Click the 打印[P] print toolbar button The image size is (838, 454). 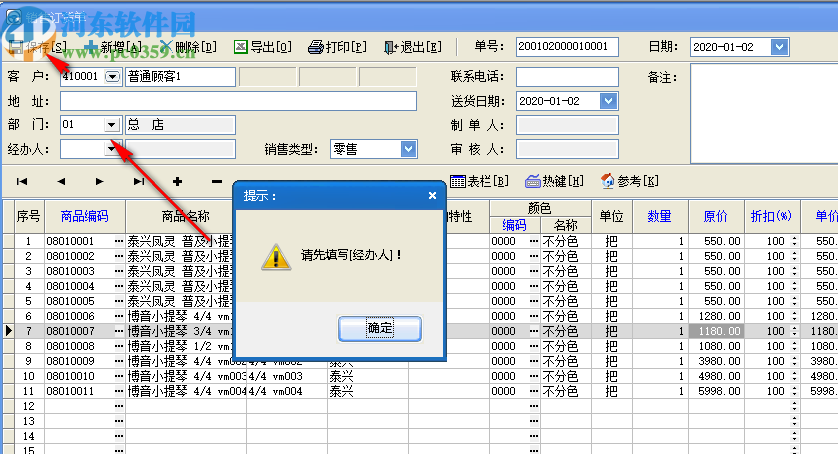coord(338,47)
